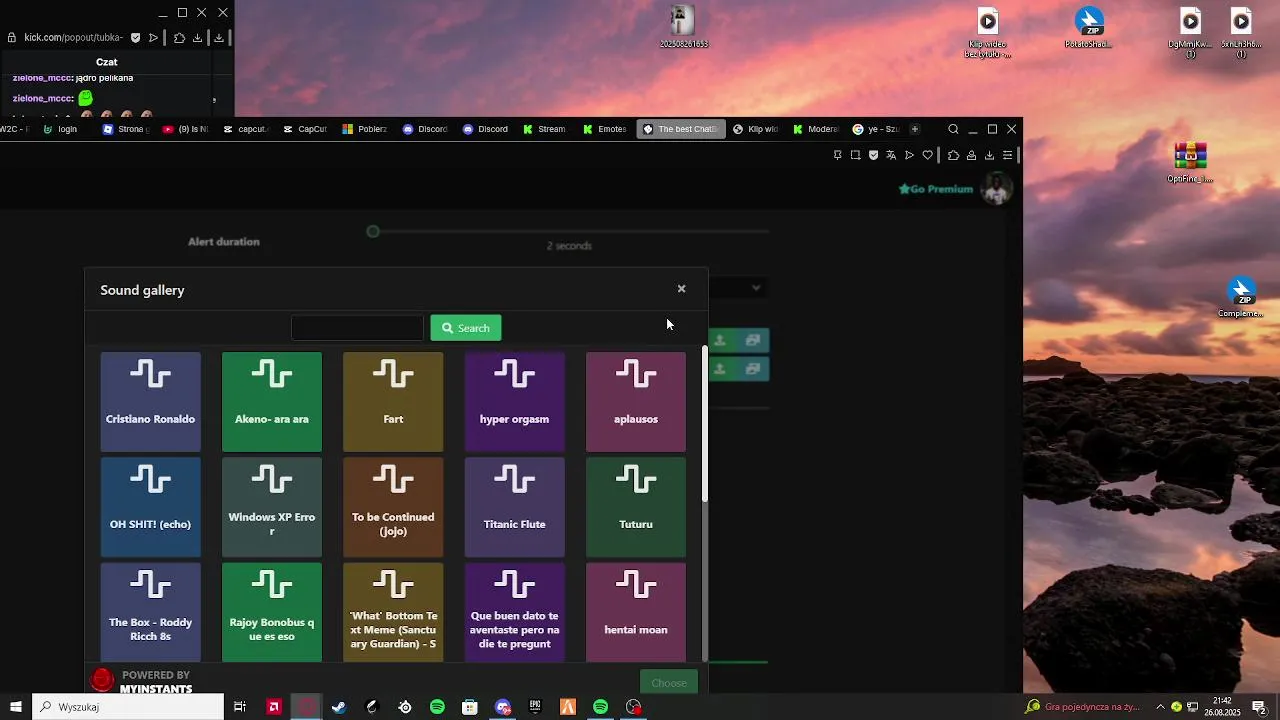Open Epic Games from the taskbar
Screen dimensions: 1280x720
(x=535, y=707)
